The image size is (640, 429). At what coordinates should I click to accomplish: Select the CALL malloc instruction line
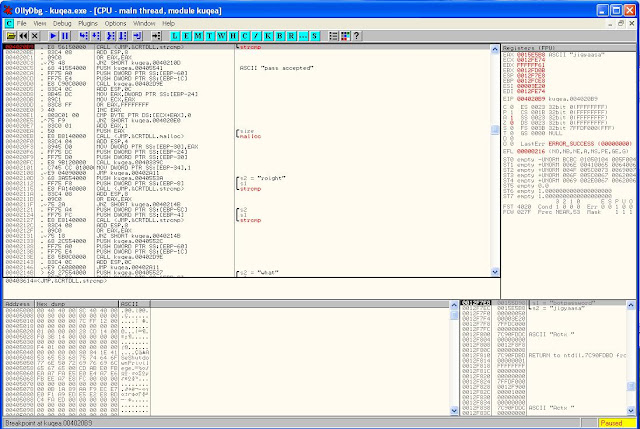[140, 136]
